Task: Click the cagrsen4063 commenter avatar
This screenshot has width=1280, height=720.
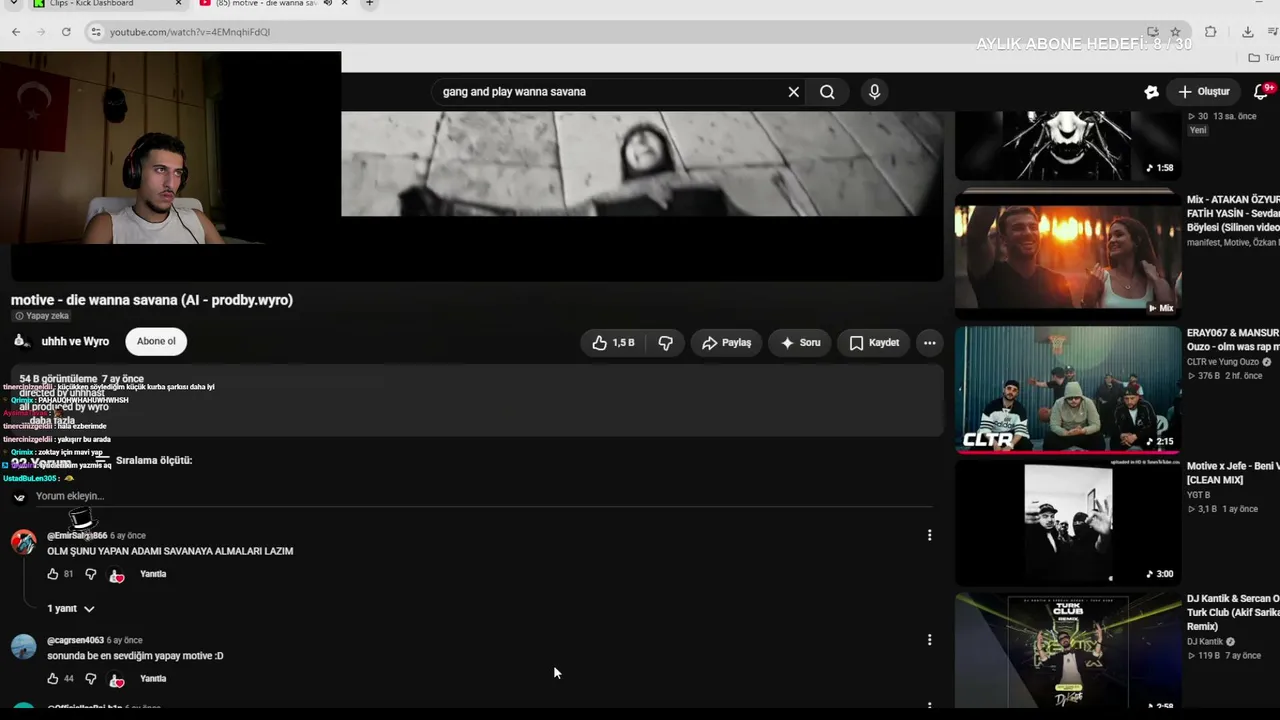Action: coord(23,647)
